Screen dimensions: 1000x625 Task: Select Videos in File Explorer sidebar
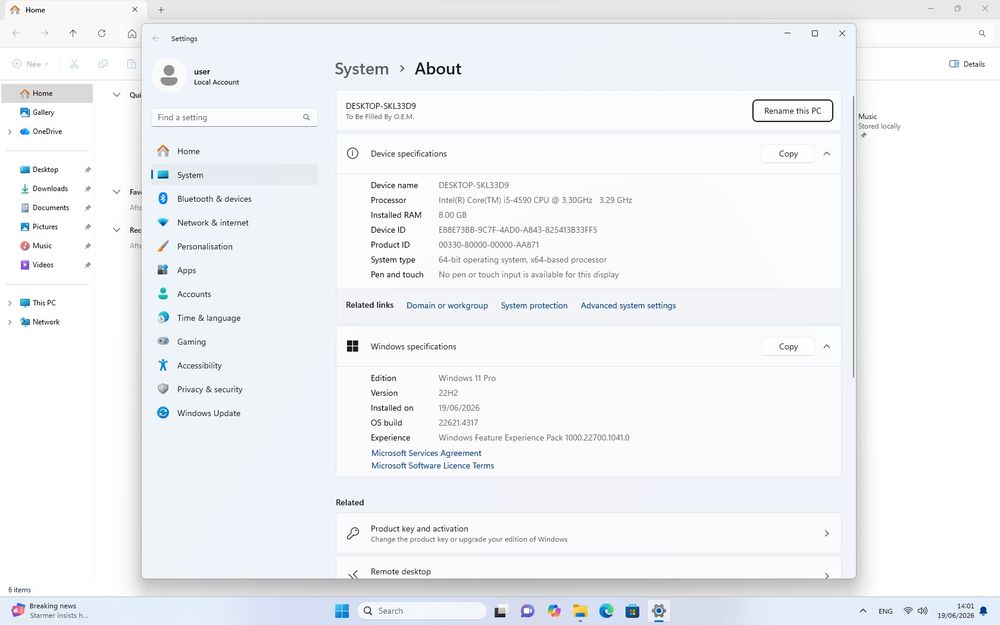click(x=48, y=265)
